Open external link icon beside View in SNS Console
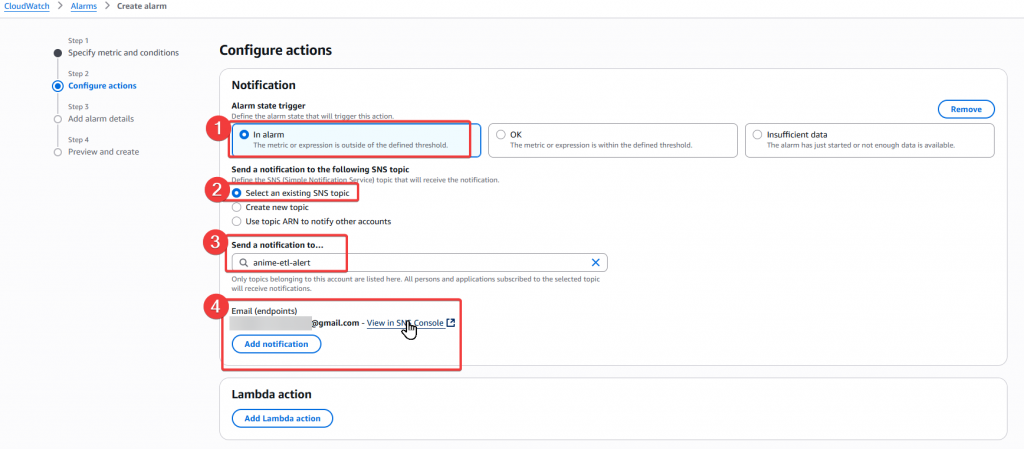1024x449 pixels. 451,322
